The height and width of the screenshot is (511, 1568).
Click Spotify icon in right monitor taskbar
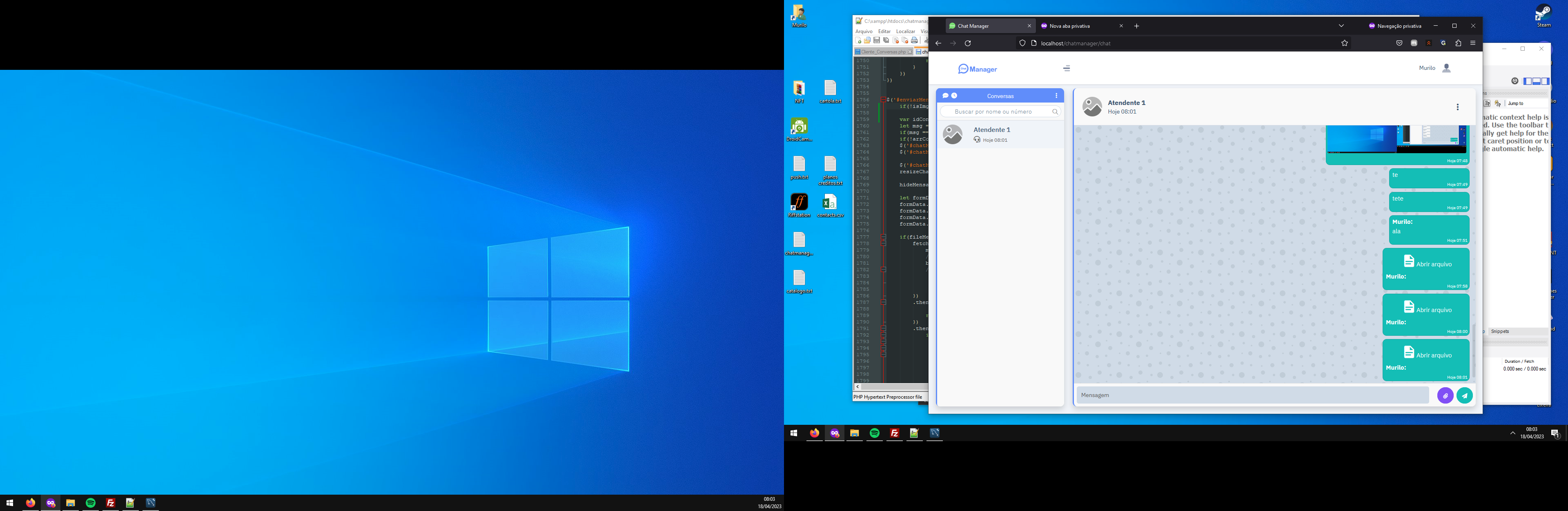click(874, 433)
